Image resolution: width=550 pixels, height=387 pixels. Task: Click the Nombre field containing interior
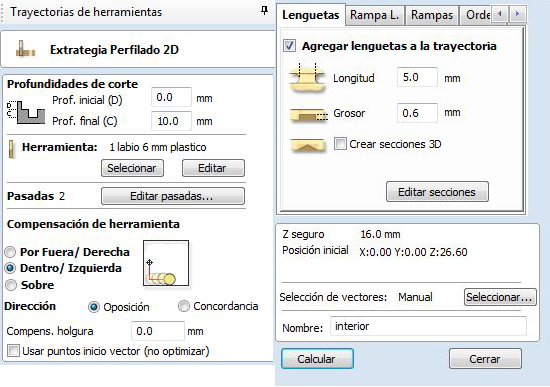tap(428, 326)
